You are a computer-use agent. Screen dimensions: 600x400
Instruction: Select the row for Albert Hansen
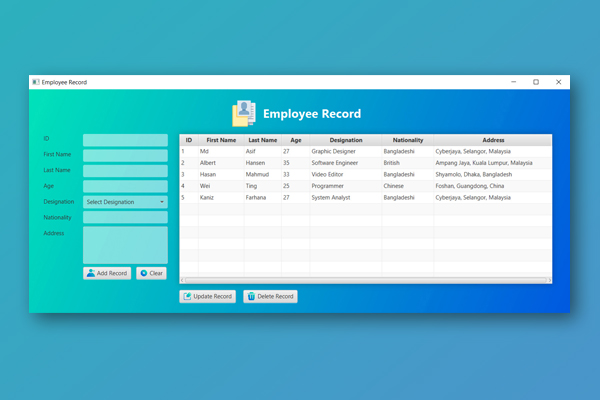tap(365, 162)
